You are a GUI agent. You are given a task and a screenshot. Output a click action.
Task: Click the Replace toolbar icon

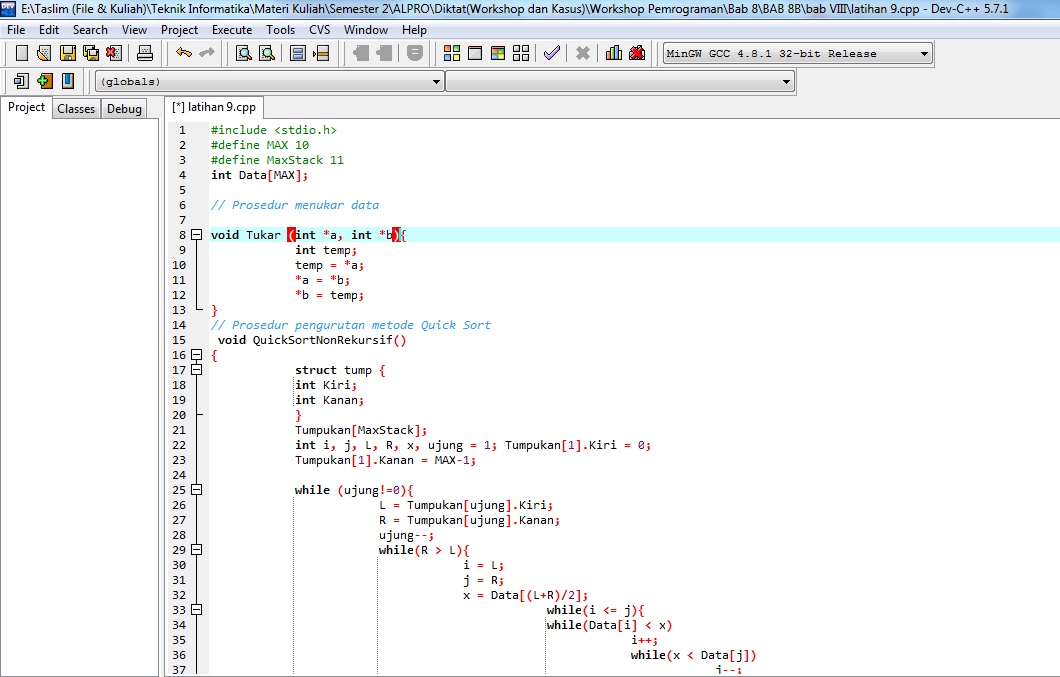coord(268,53)
